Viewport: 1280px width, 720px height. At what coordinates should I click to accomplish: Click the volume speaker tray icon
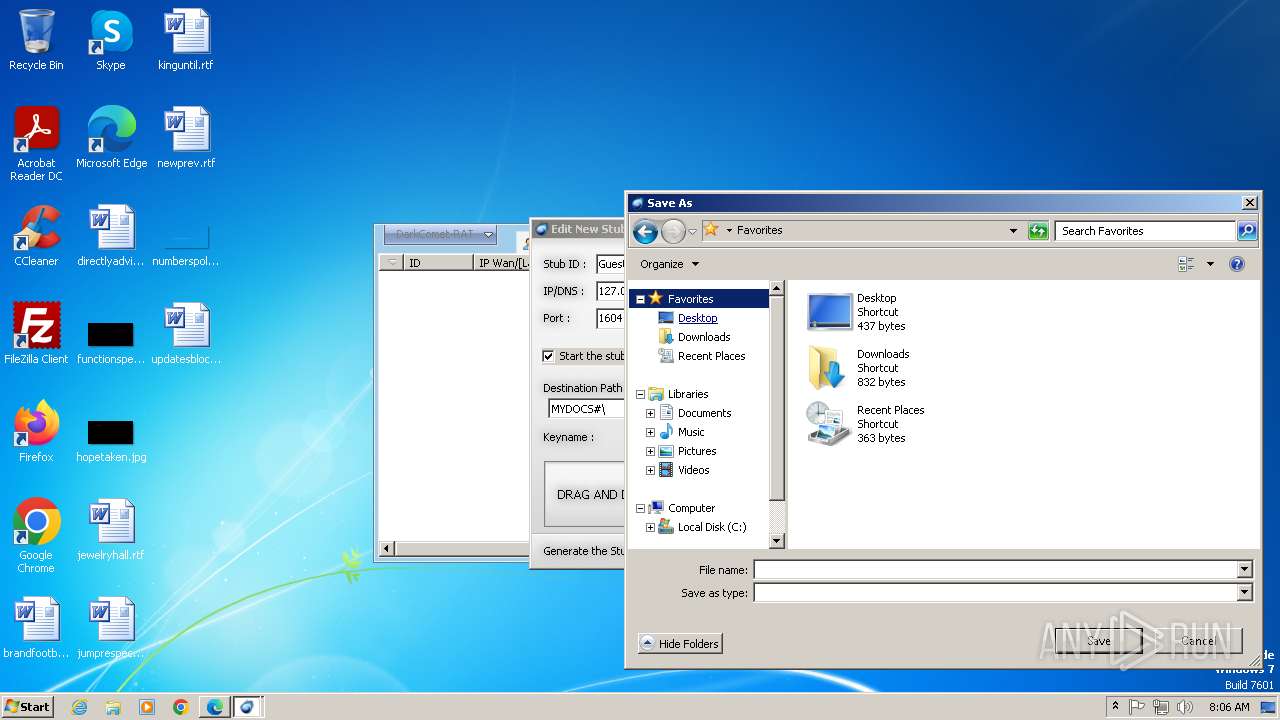(x=1186, y=707)
